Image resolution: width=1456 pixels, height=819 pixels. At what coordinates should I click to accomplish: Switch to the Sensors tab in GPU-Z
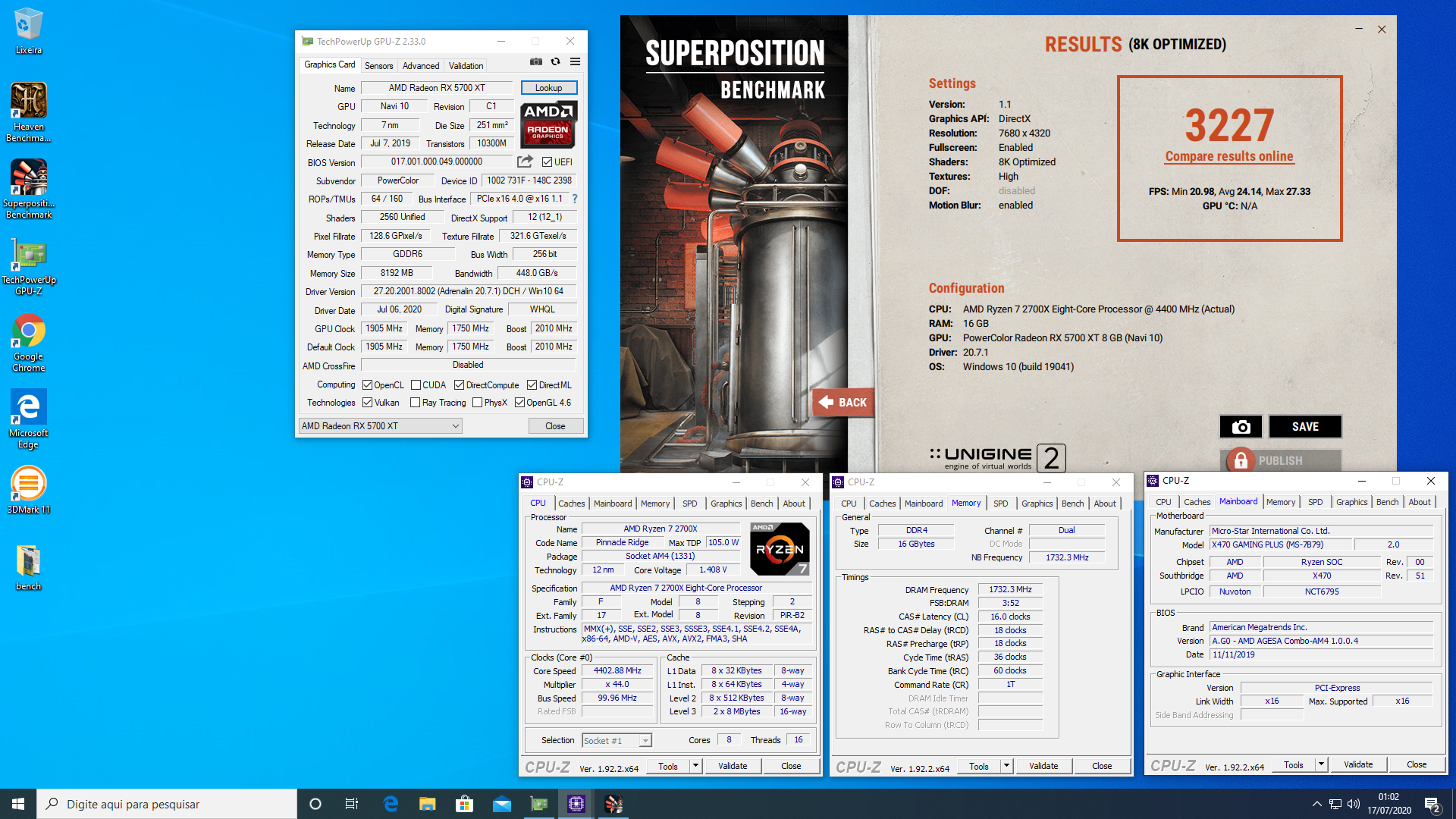point(378,66)
